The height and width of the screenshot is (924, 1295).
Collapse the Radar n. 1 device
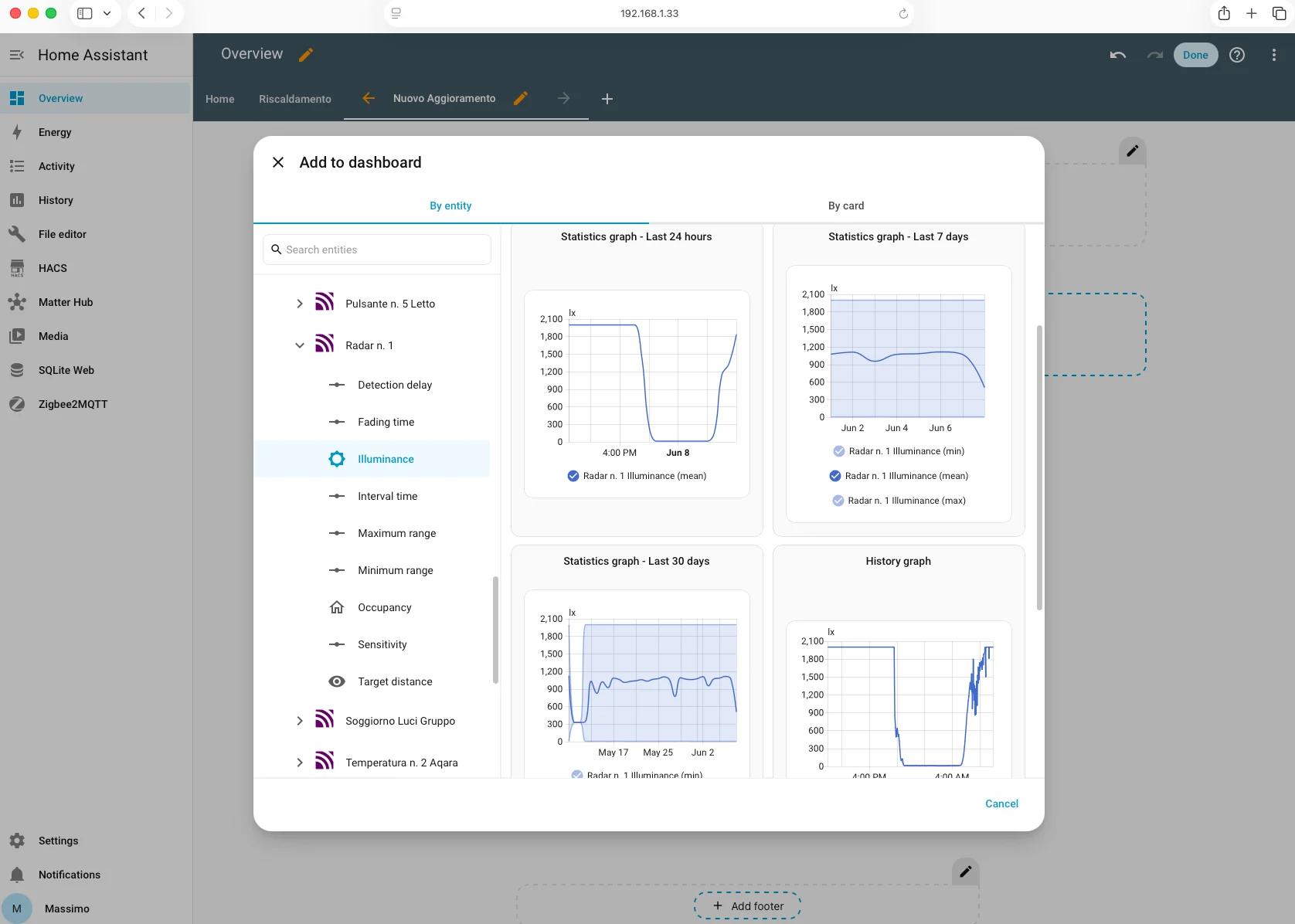coord(300,345)
